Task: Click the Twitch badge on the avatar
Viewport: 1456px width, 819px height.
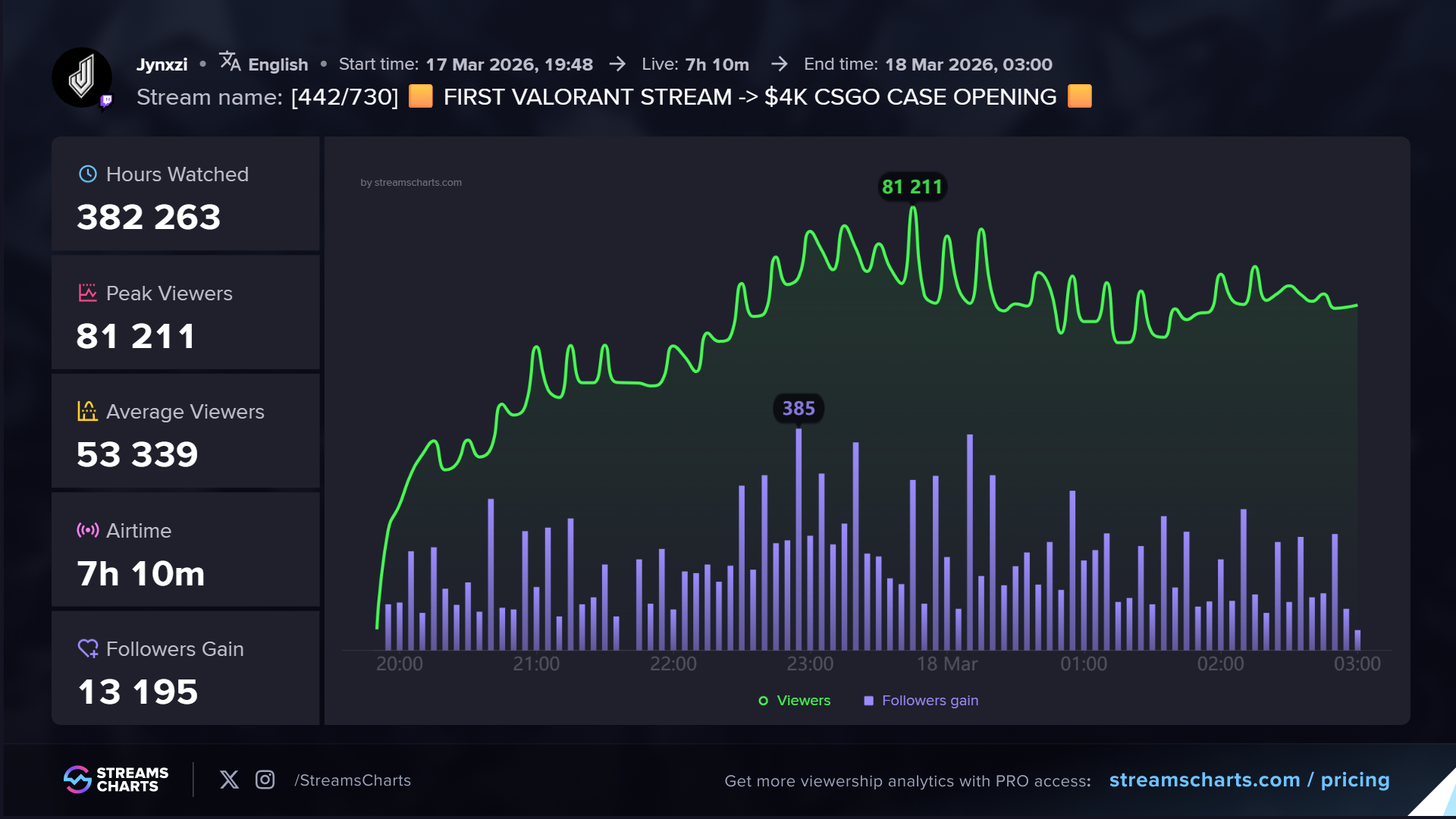Action: 106,101
